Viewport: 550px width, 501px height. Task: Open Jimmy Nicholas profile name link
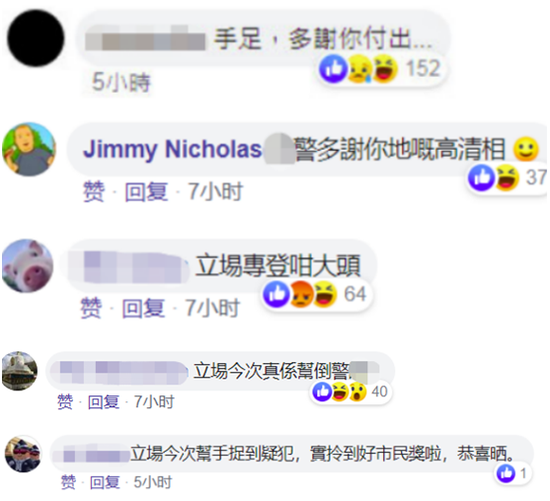tap(172, 149)
